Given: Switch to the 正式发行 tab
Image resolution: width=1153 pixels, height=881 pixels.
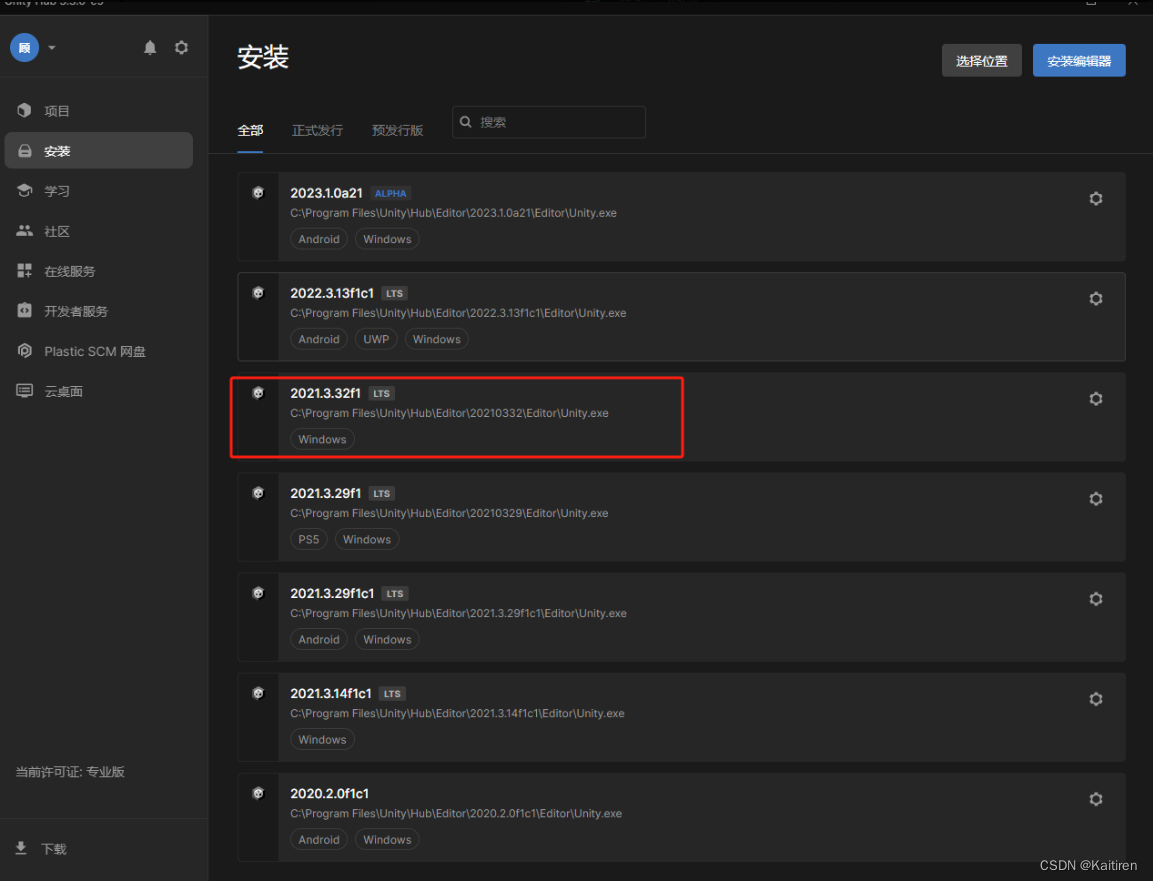Looking at the screenshot, I should tap(317, 130).
